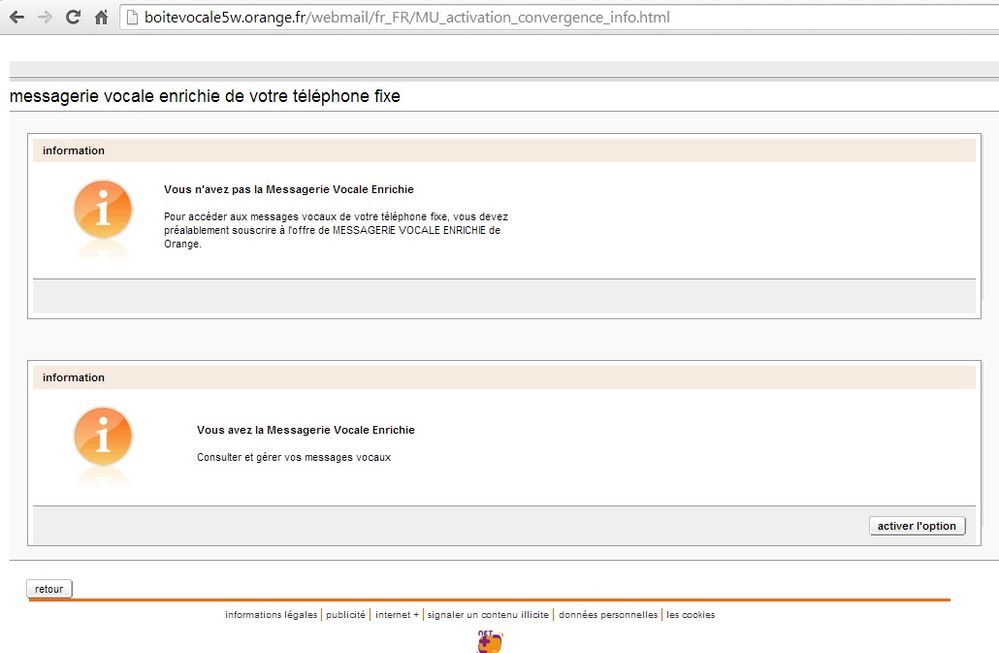
Task: Click the 'retour' button
Action: click(x=49, y=589)
